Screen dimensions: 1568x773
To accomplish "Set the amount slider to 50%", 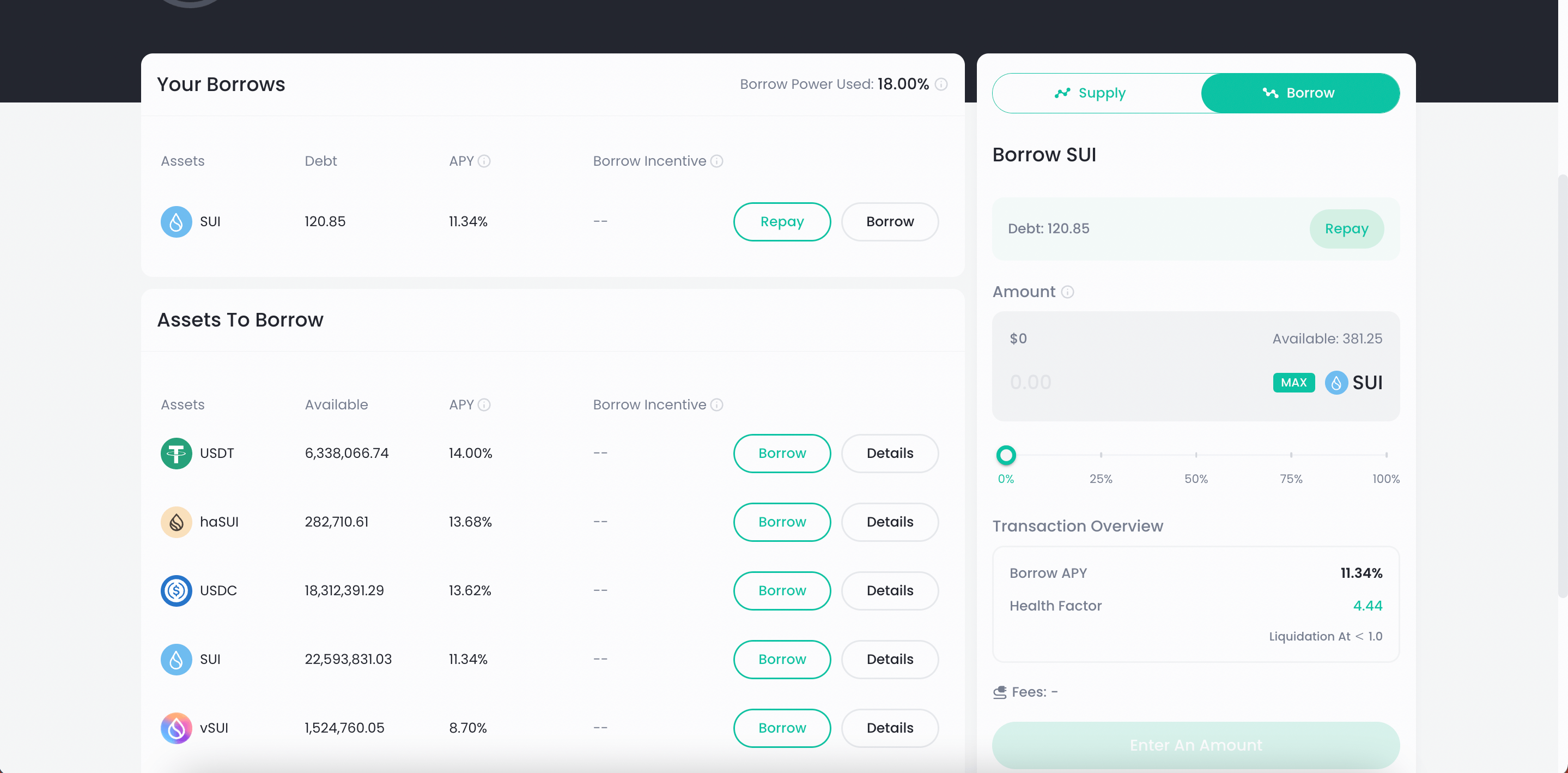I will [x=1195, y=455].
